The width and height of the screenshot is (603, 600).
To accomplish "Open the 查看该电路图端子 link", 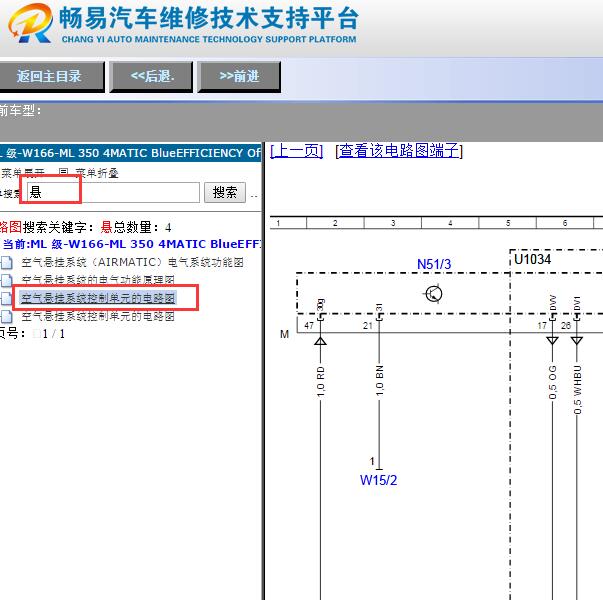I will [399, 150].
